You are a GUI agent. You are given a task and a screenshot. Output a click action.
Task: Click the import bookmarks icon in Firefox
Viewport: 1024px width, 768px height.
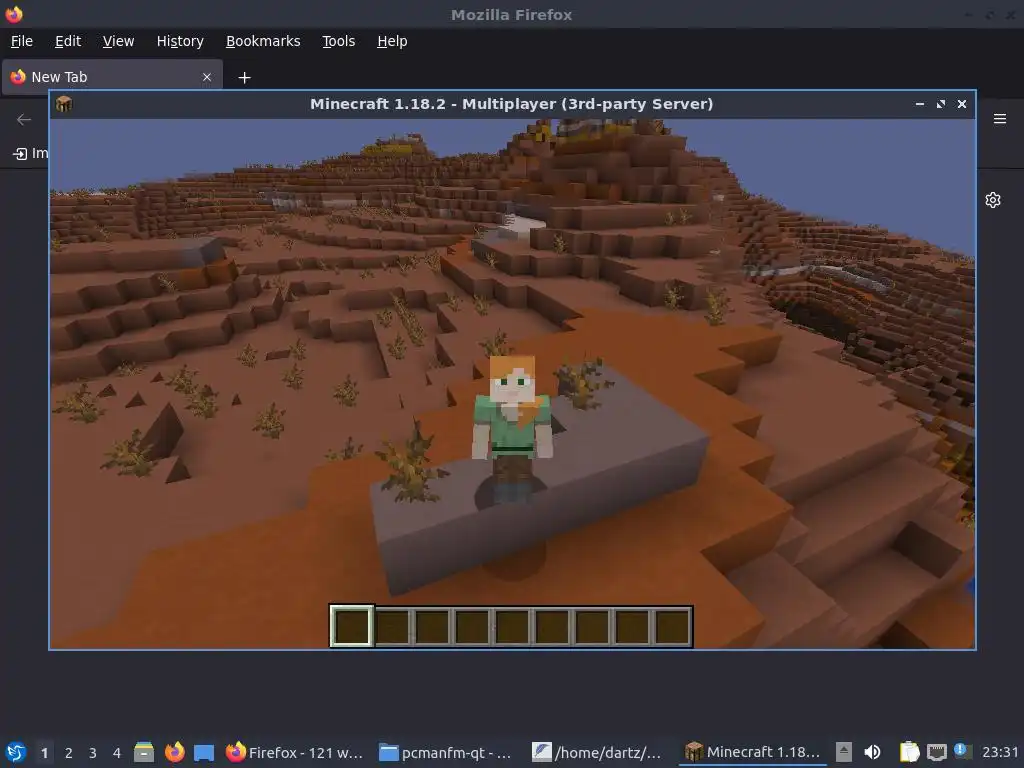click(20, 153)
